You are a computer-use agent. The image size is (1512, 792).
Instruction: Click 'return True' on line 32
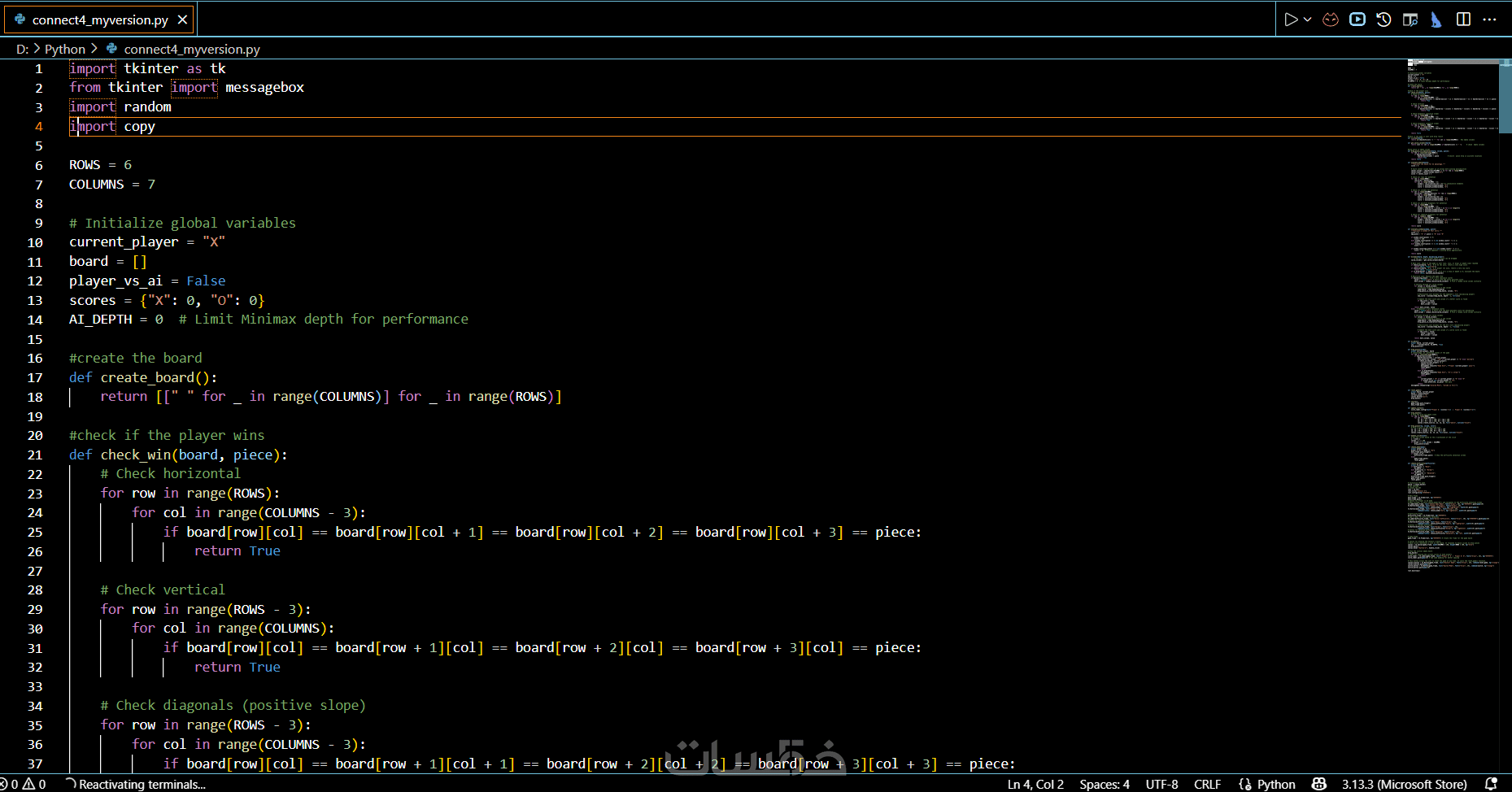coord(237,668)
